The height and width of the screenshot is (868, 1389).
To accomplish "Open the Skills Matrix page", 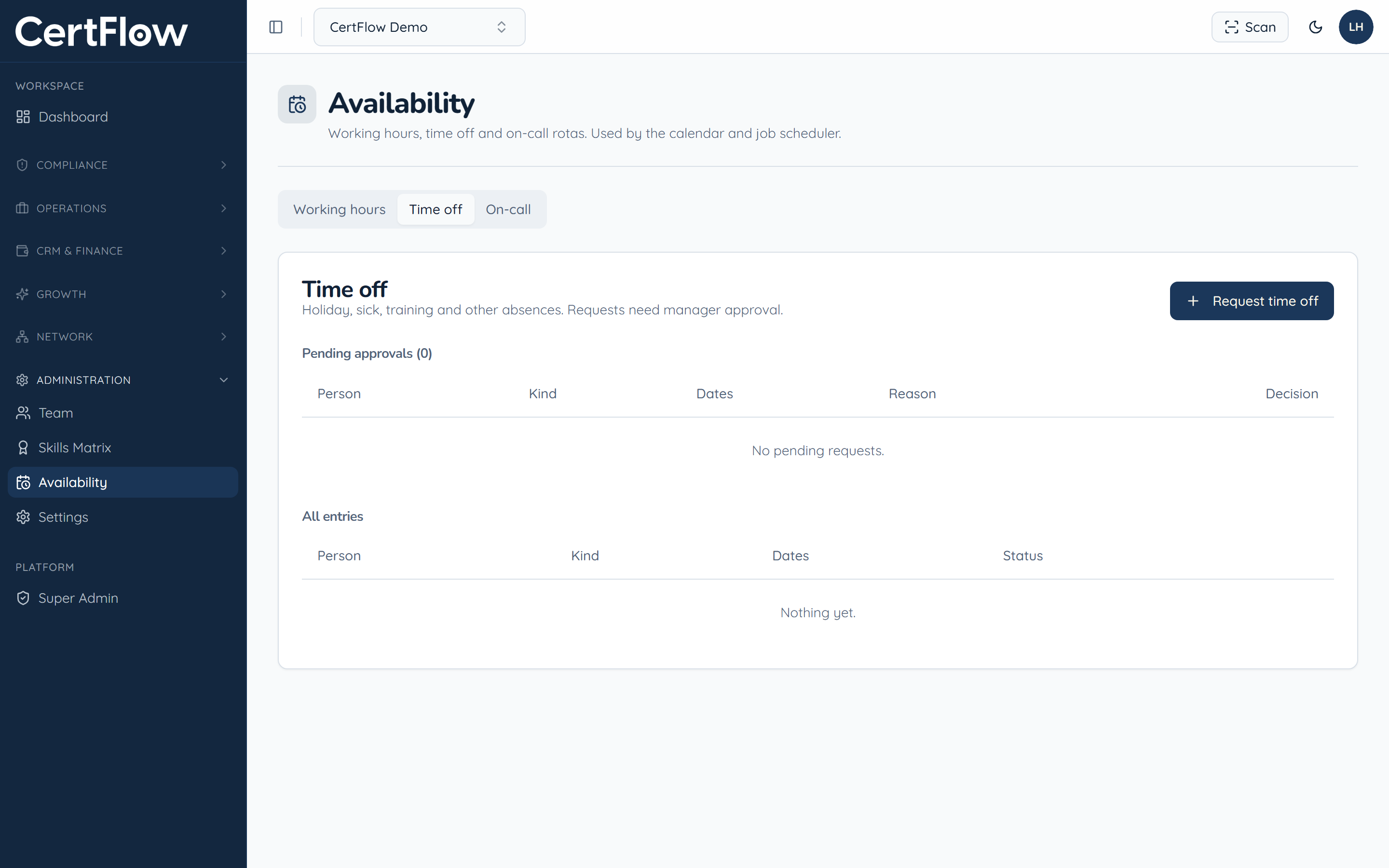I will 123,448.
